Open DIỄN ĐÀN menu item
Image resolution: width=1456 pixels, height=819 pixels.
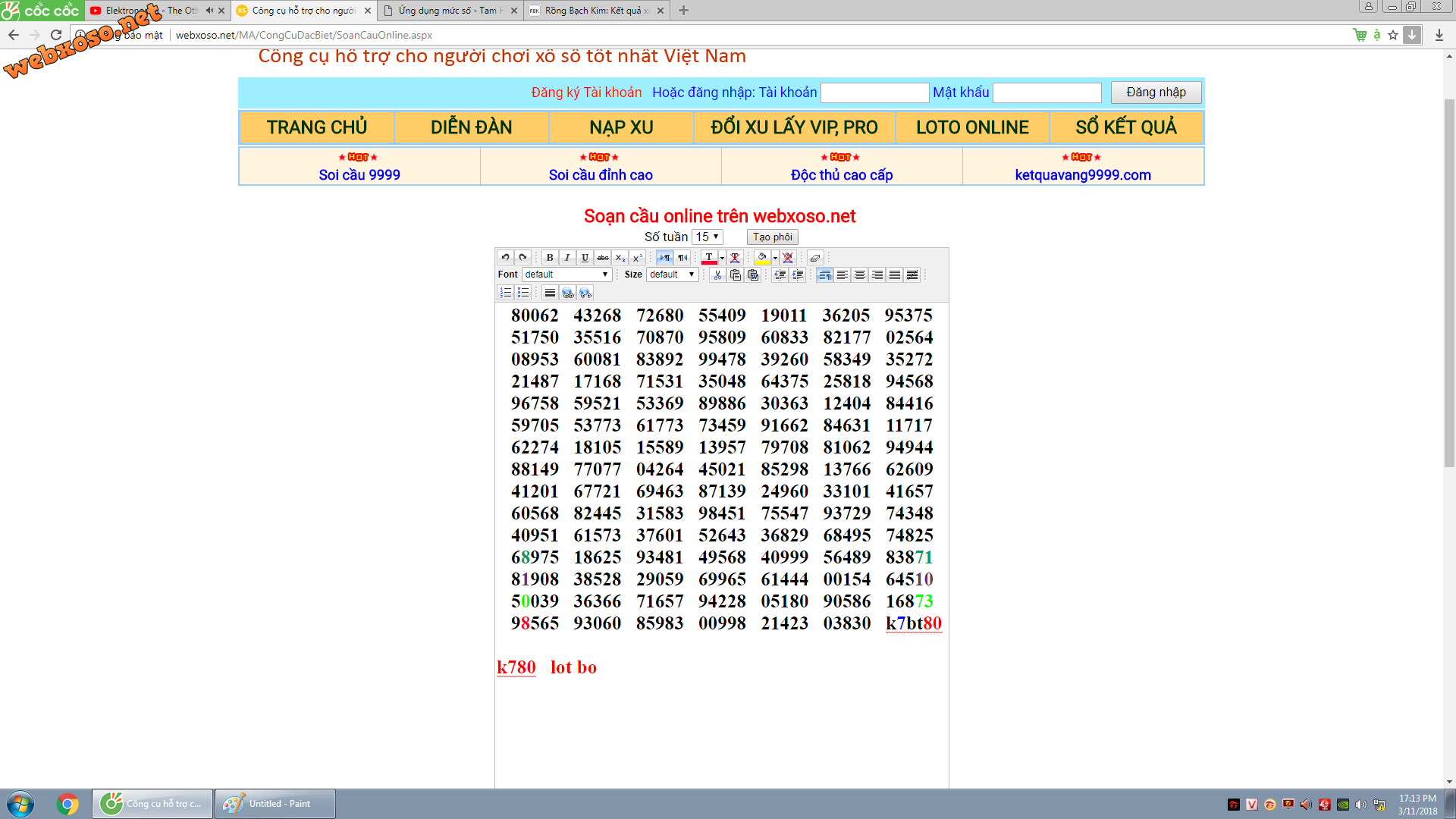click(x=471, y=127)
